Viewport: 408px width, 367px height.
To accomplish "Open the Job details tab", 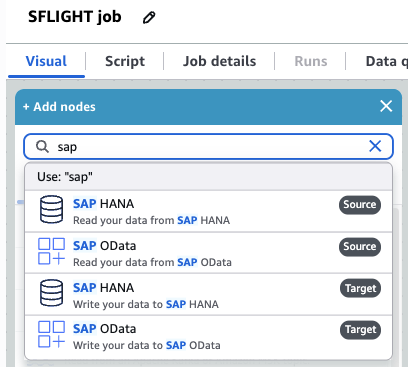I will pyautogui.click(x=219, y=61).
